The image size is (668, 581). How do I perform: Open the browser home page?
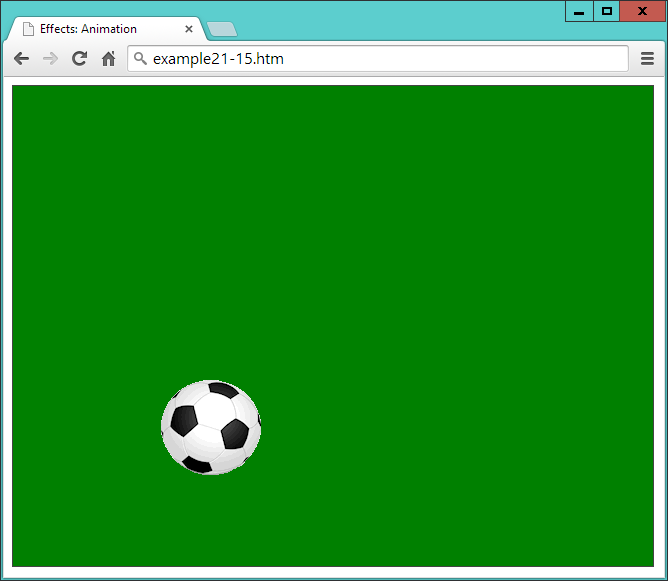[x=109, y=58]
